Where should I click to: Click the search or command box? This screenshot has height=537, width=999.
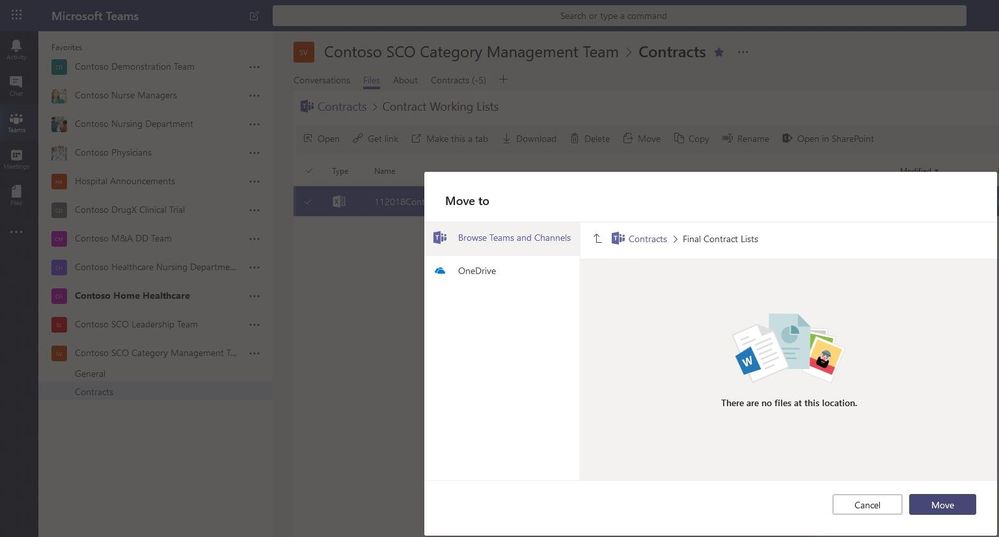[x=619, y=16]
